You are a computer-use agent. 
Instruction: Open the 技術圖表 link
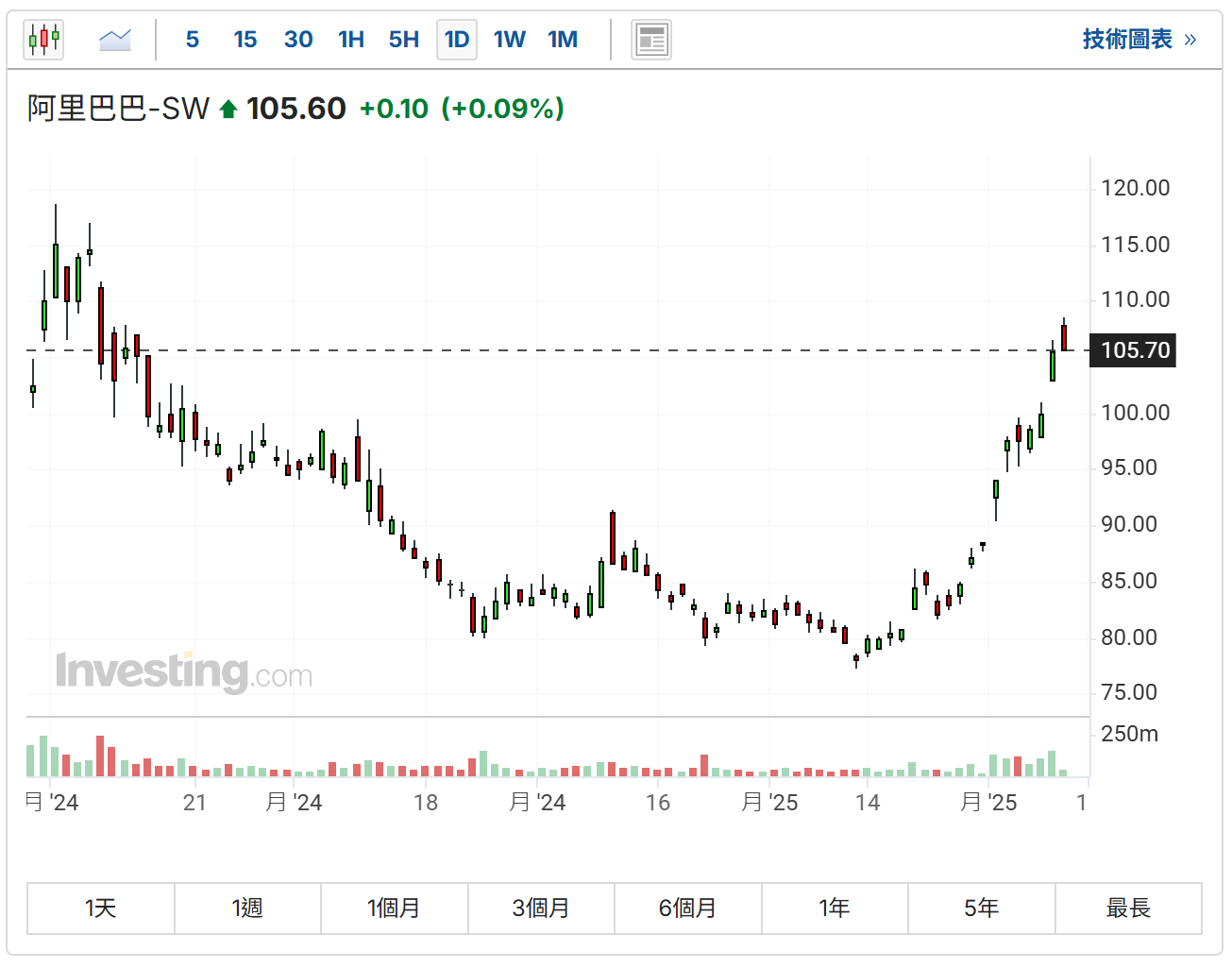click(x=1139, y=39)
